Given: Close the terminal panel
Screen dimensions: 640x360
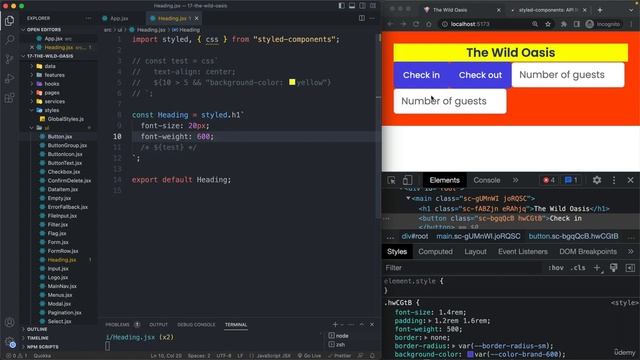Looking at the screenshot, I should (x=372, y=324).
